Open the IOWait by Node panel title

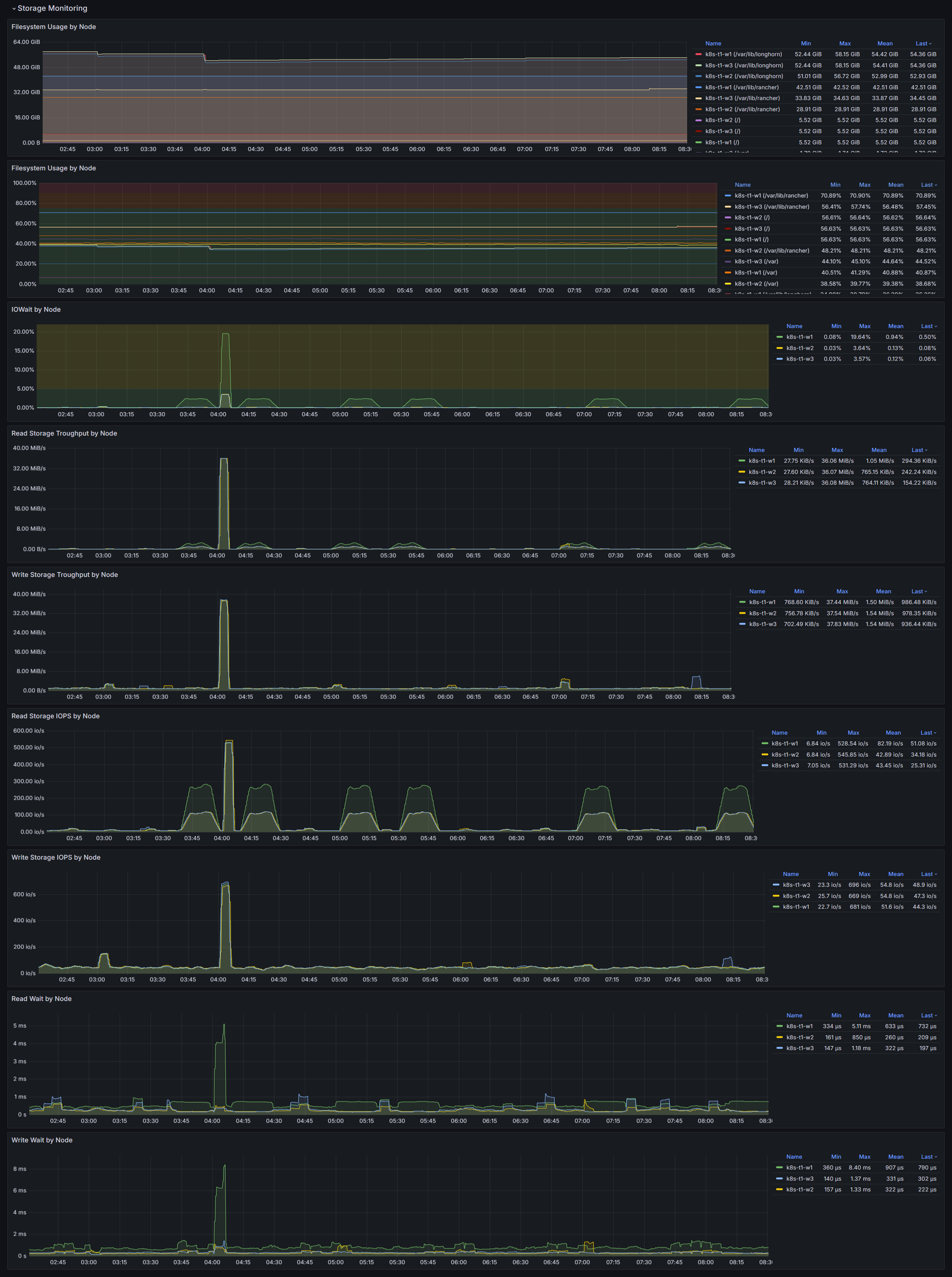(36, 309)
